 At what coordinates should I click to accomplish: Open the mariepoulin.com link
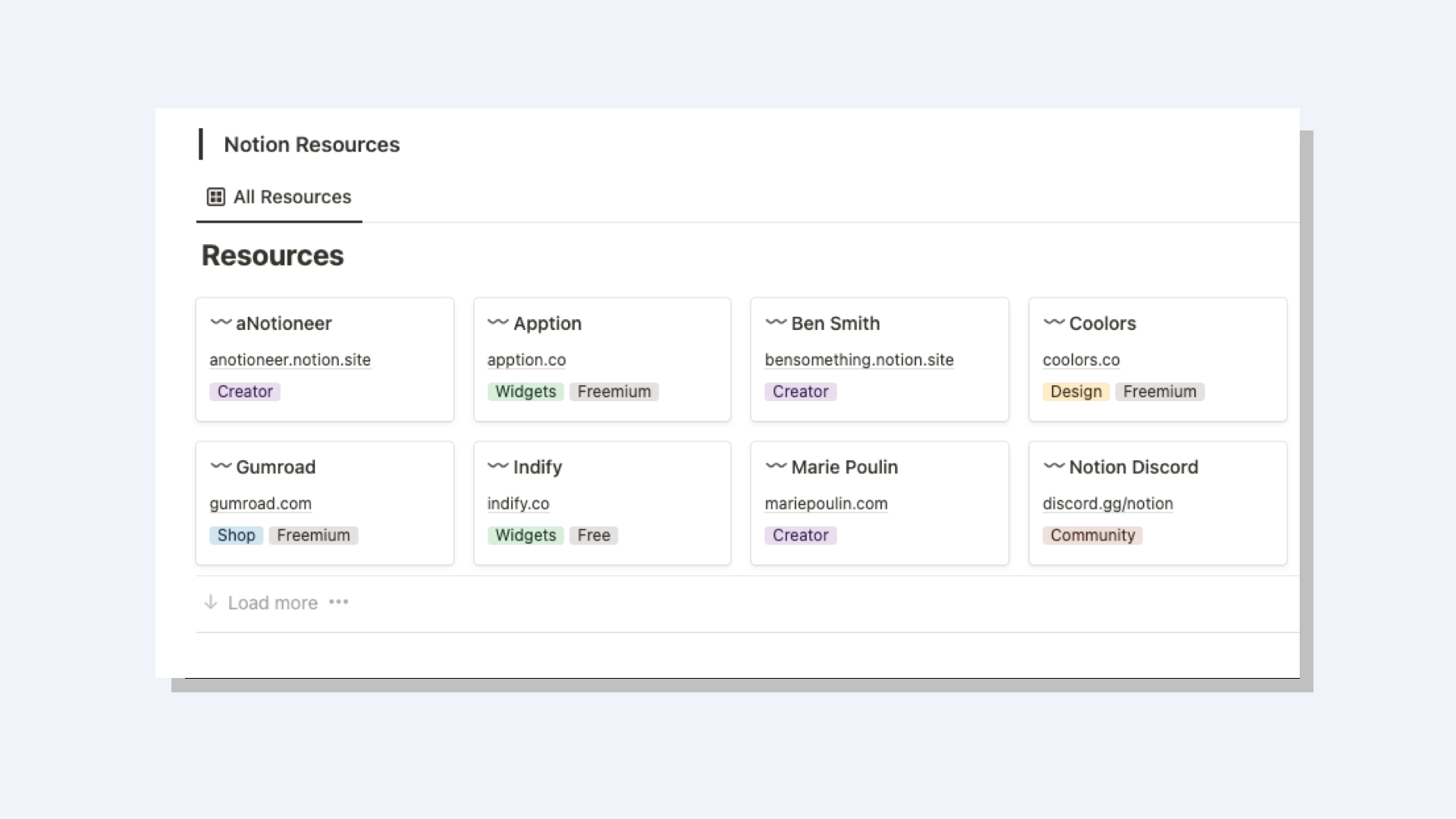[x=826, y=504]
